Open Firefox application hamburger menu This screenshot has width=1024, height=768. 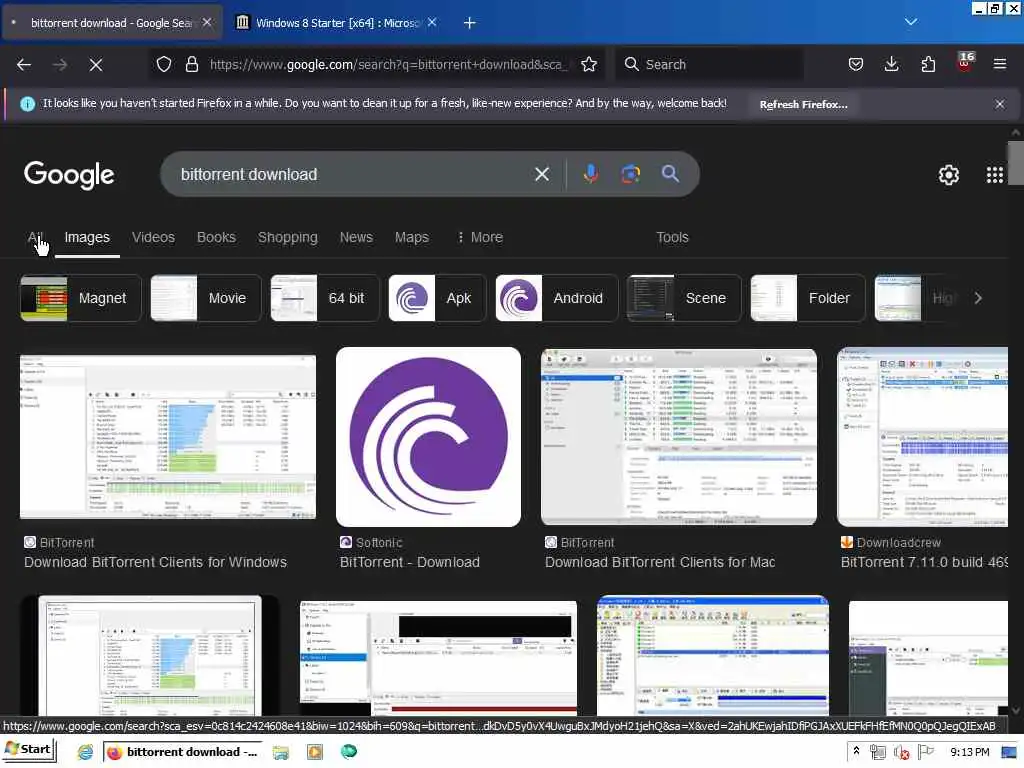999,64
